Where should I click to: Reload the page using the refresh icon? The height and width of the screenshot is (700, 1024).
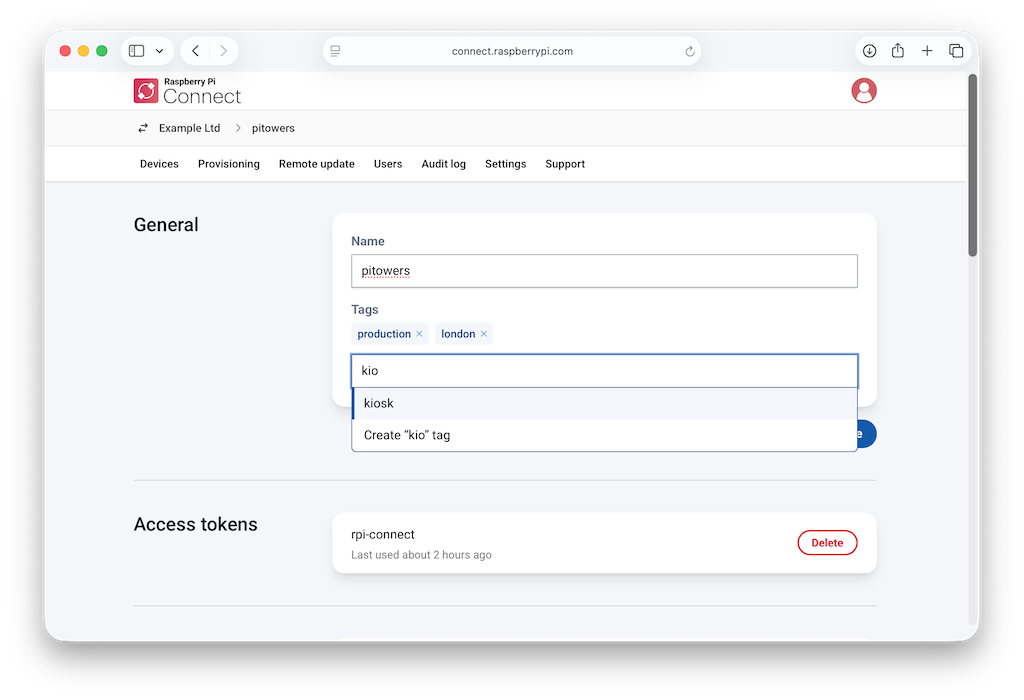pos(690,52)
